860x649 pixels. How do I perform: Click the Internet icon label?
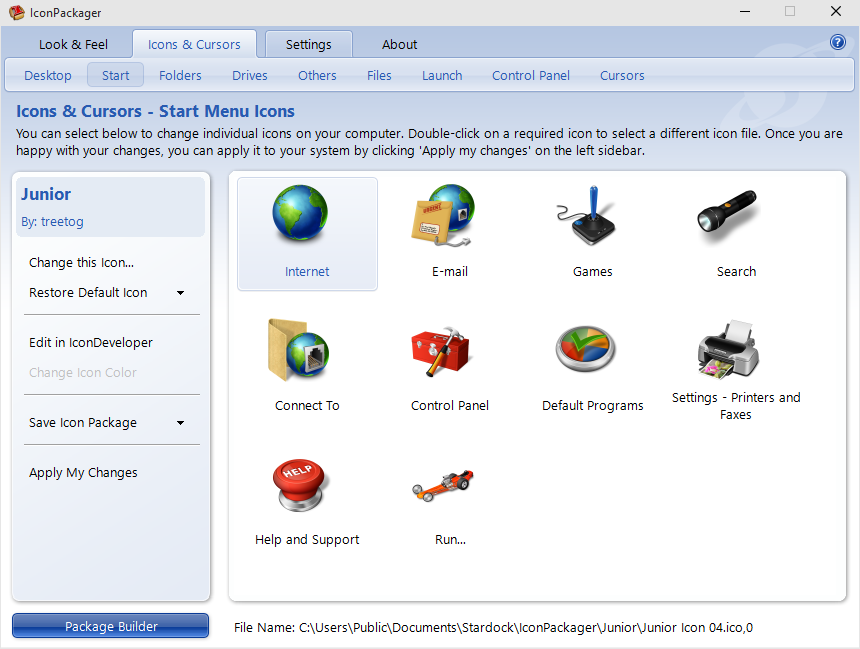(307, 272)
